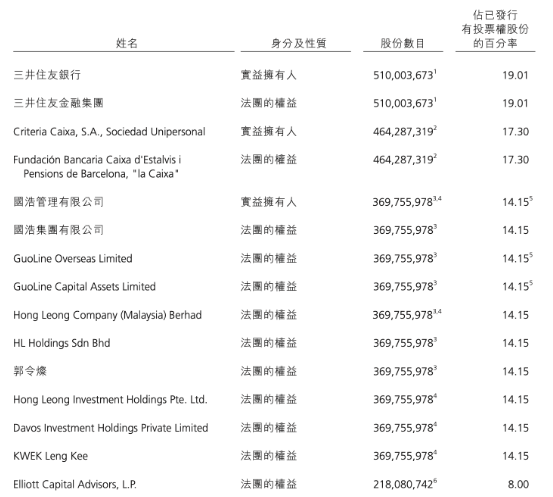Click the 股份數目 column header
Screen dimensions: 553x497
point(402,43)
